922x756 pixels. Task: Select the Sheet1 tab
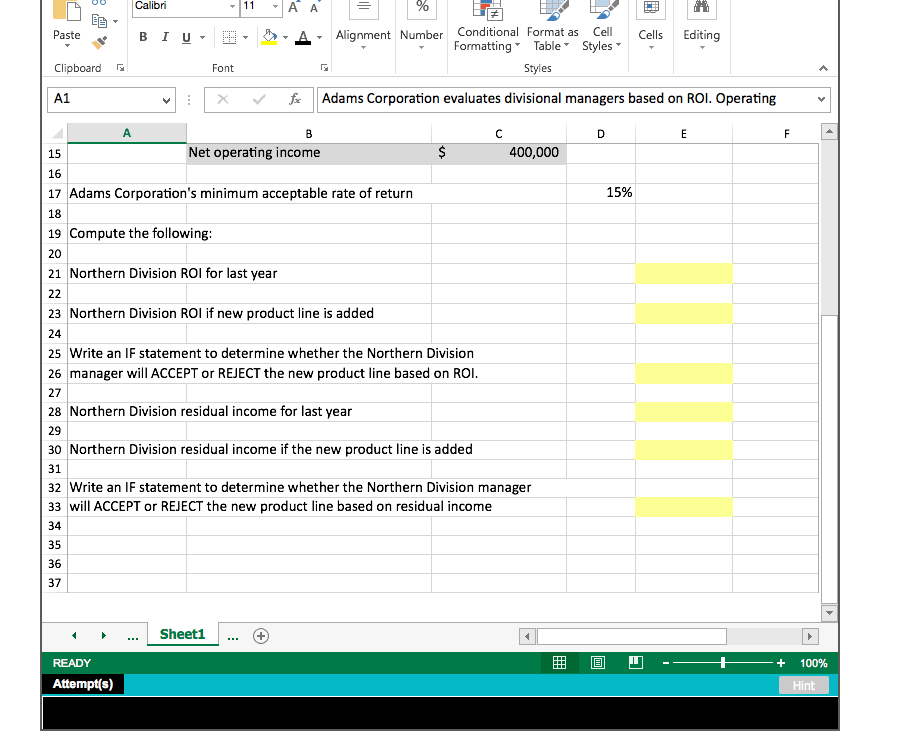click(x=182, y=633)
